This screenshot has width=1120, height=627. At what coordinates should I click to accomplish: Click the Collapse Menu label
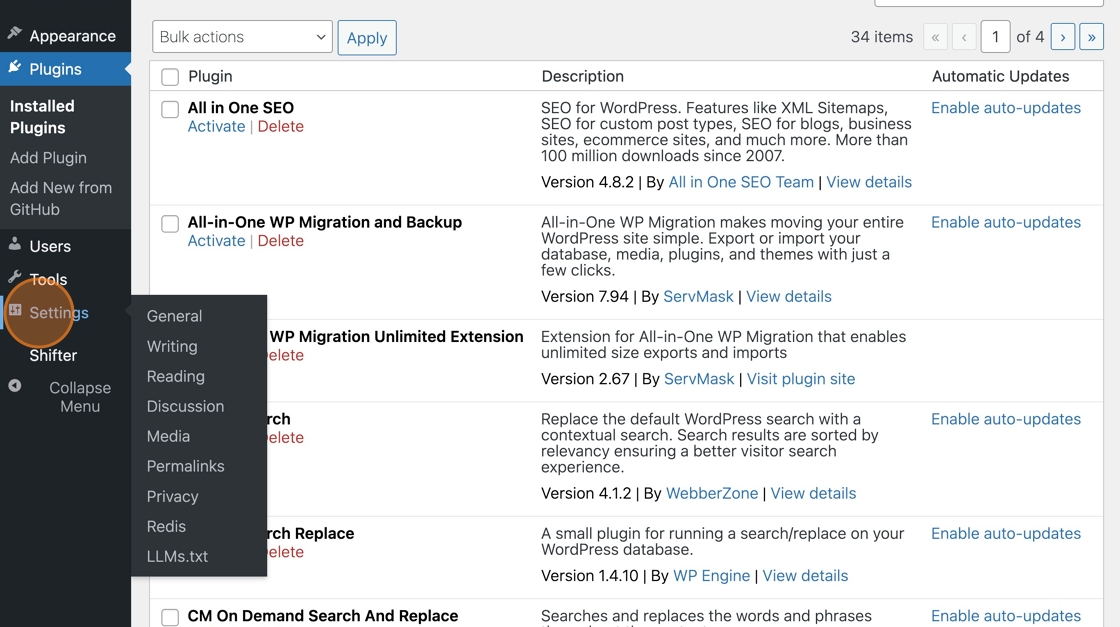click(80, 397)
